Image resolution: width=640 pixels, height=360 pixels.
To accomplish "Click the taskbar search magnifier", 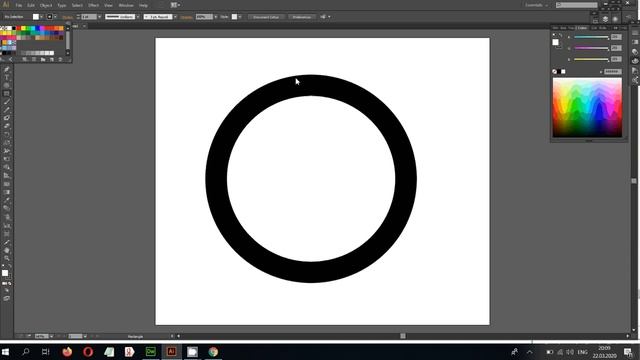I will point(26,352).
